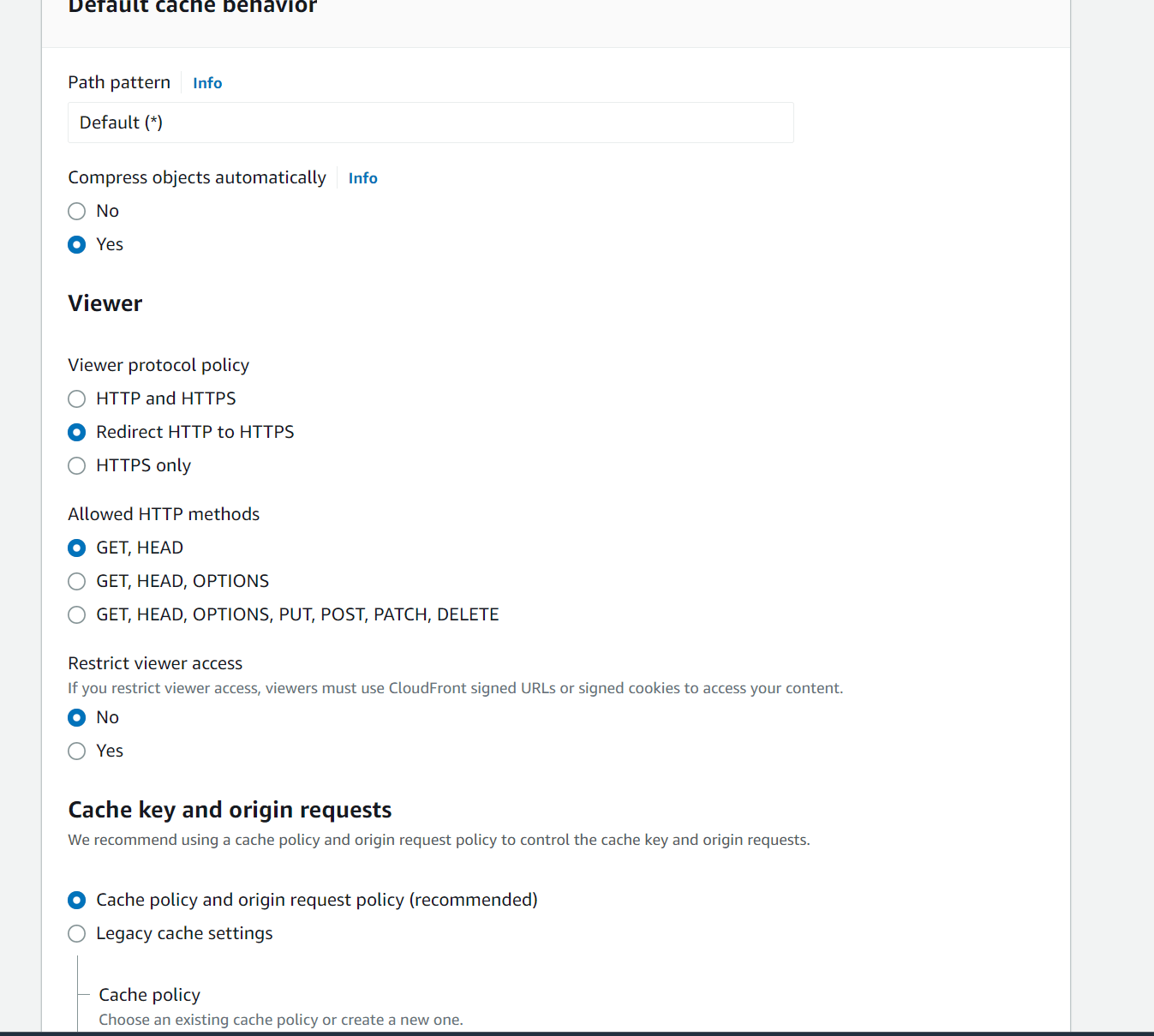Open Compress objects Info link

(x=362, y=177)
